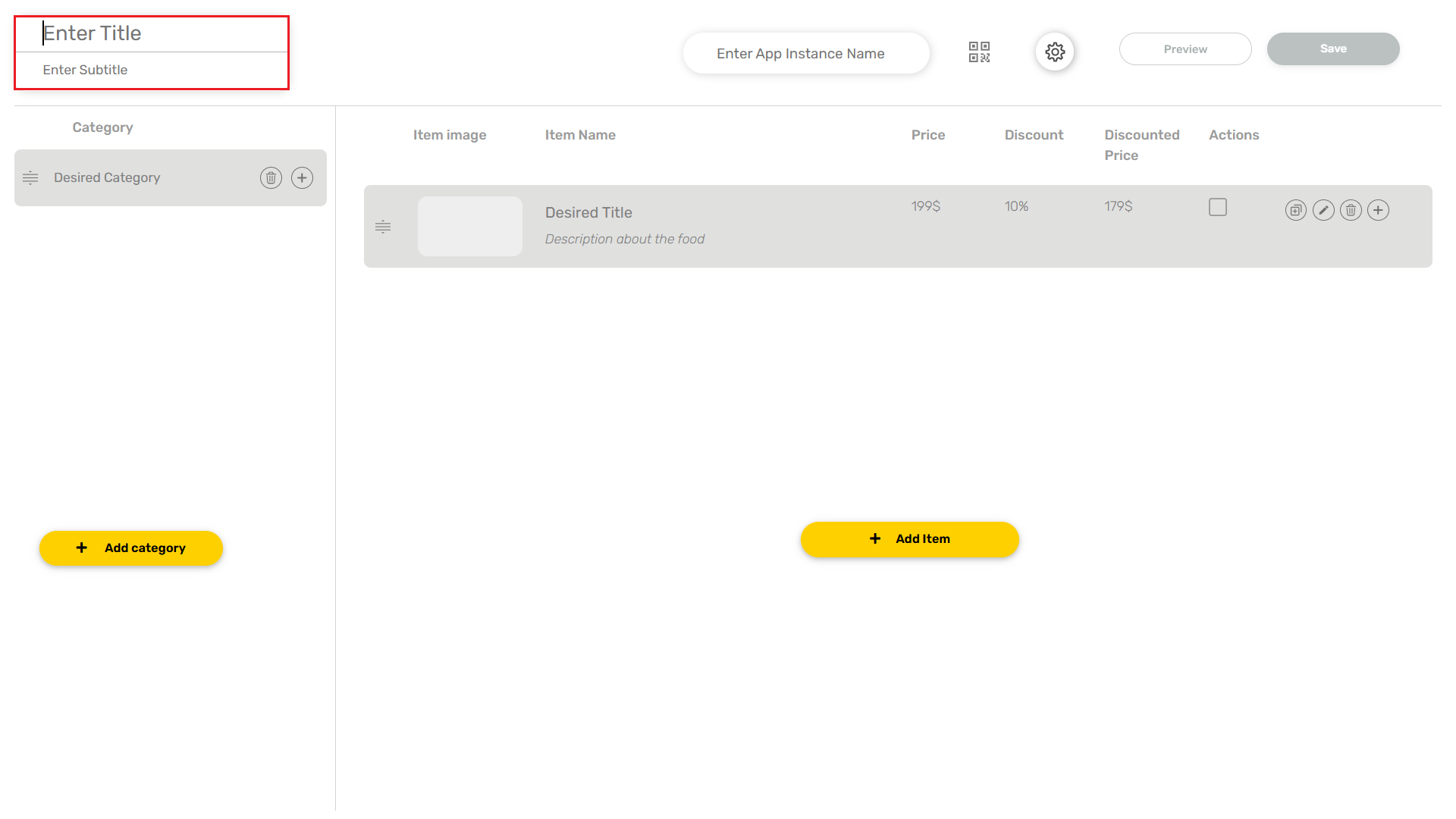
Task: Grab the item row drag handle
Action: 383,226
